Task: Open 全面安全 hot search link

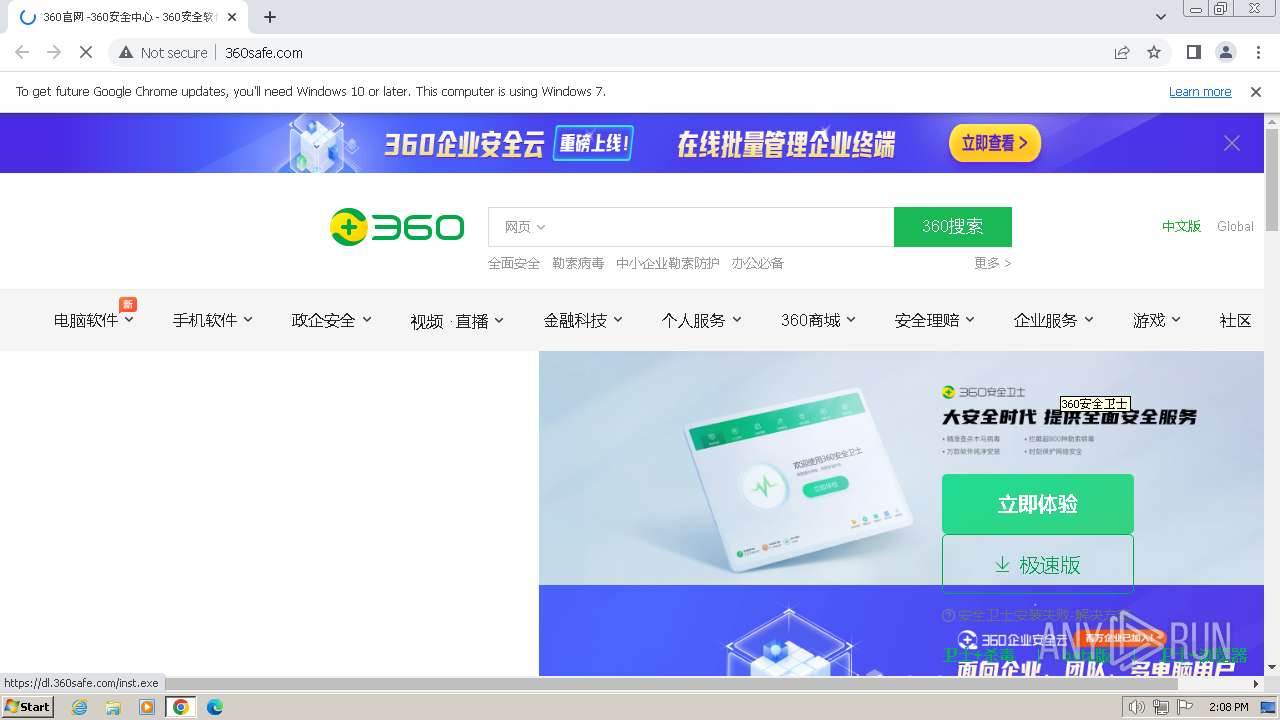Action: (514, 263)
